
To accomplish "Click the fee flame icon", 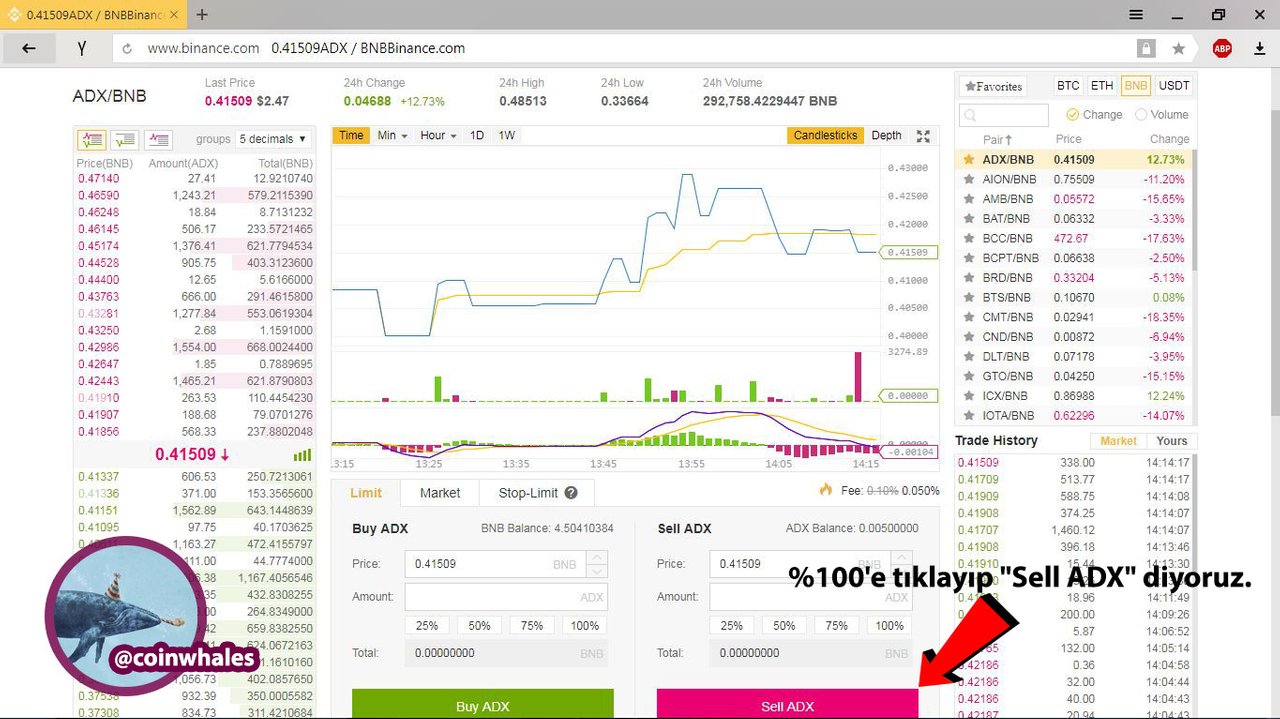I will [826, 490].
